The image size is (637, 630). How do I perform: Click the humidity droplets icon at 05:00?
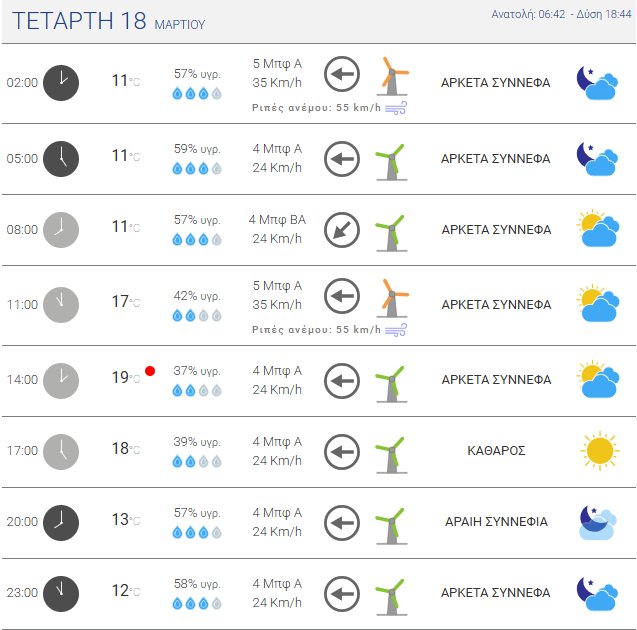click(196, 169)
